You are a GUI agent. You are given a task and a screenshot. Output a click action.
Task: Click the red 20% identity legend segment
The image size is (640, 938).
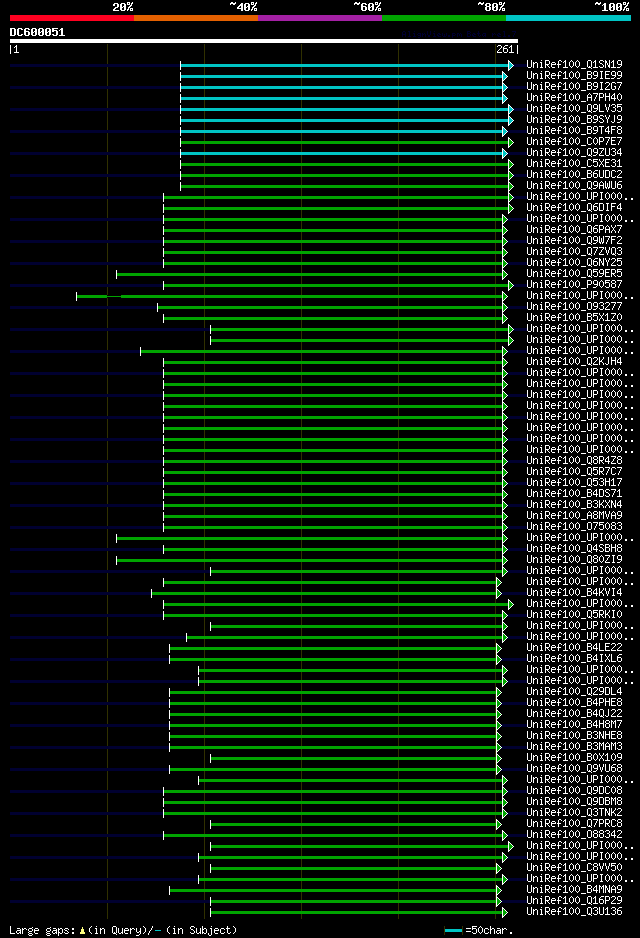pos(72,19)
